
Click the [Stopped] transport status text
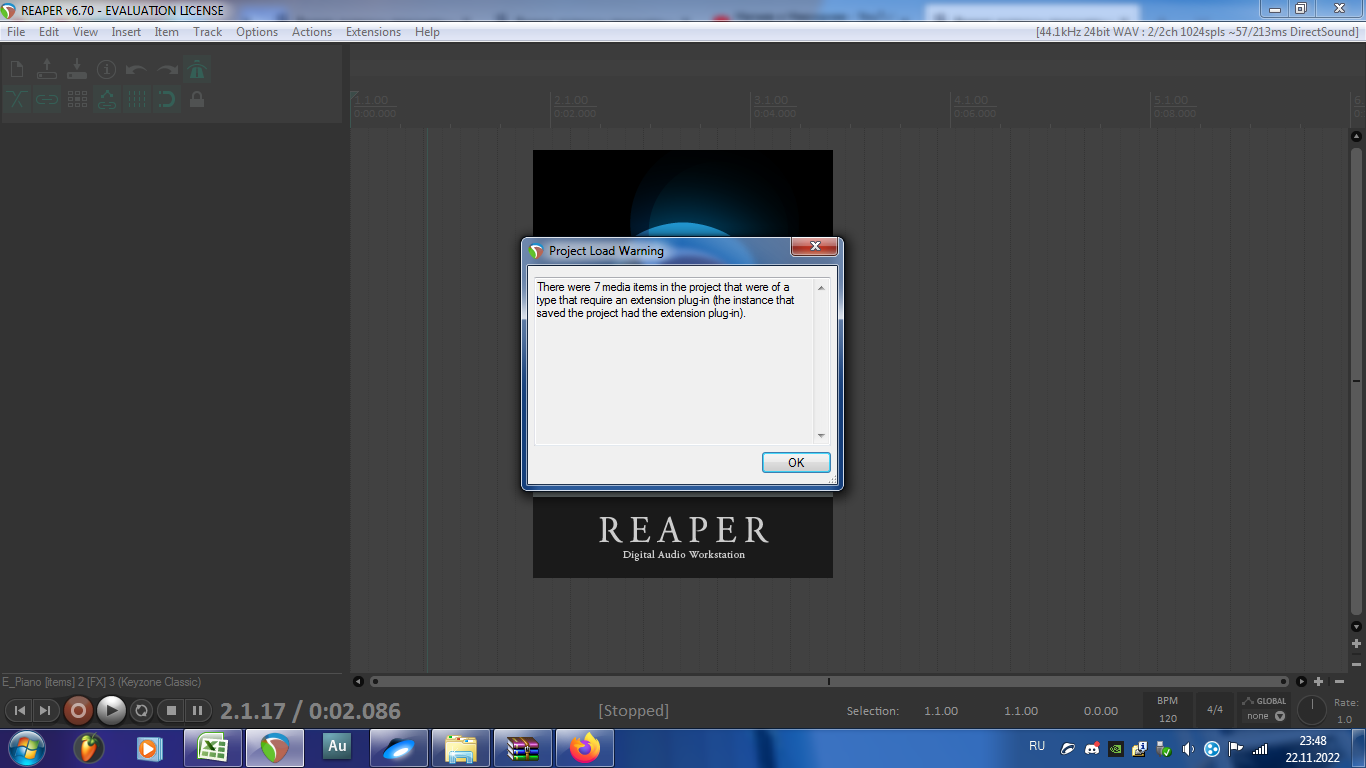pos(633,711)
